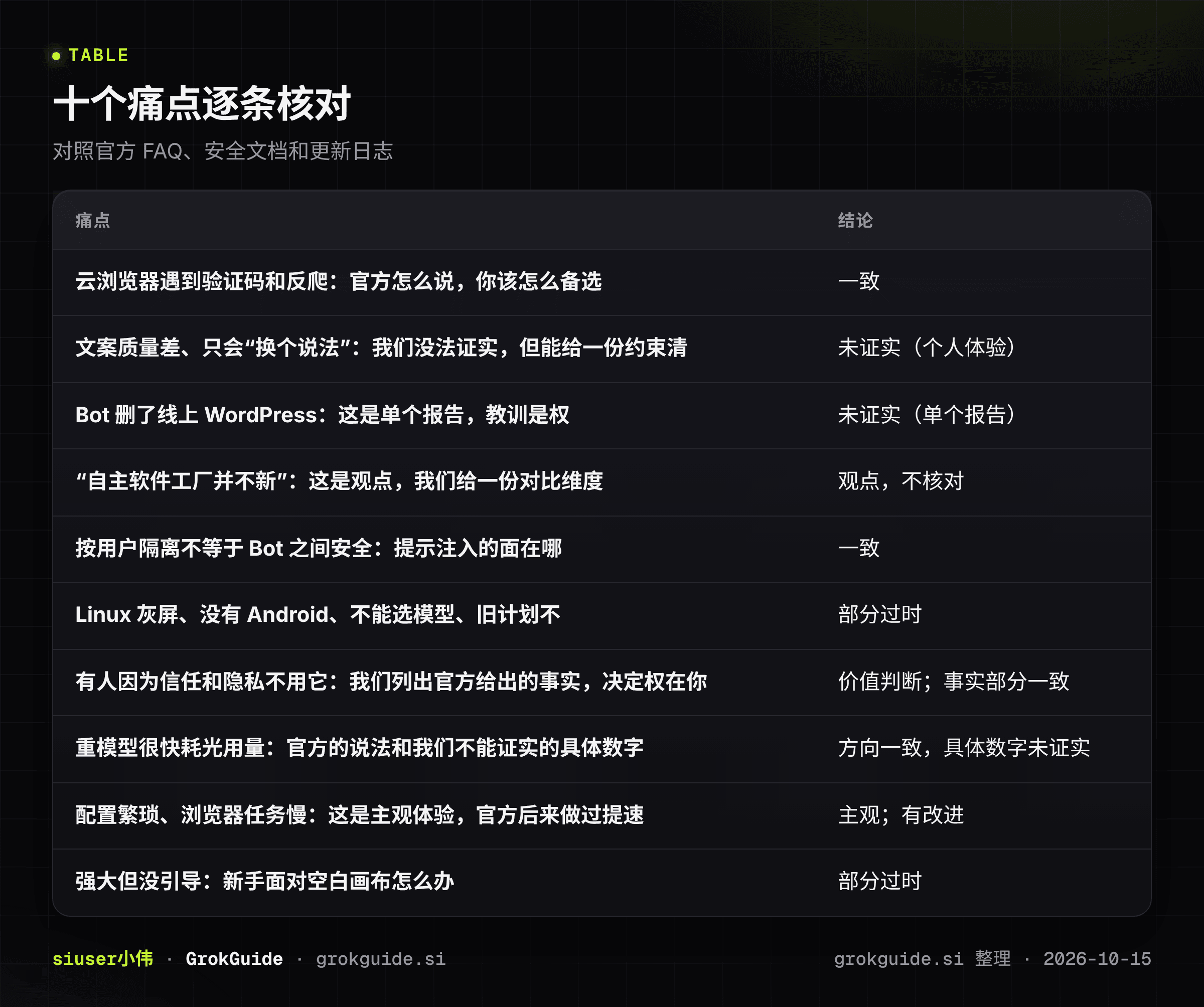Click 一致 in the 按用户隔离 row
The image size is (1204, 1007).
pyautogui.click(x=858, y=548)
